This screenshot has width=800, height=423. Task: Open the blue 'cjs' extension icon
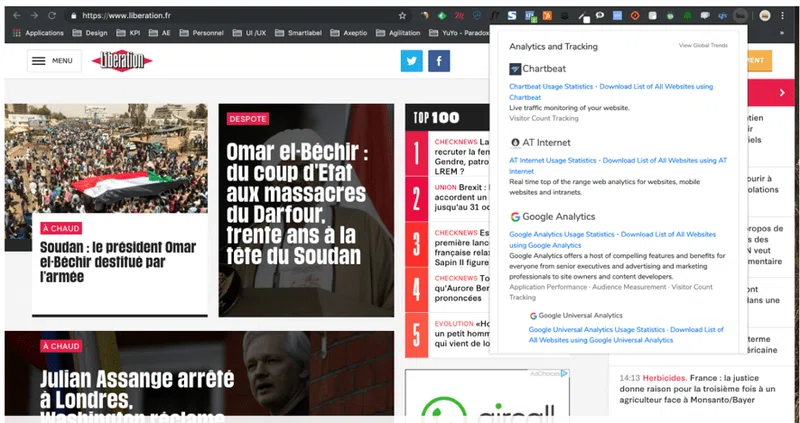(722, 16)
